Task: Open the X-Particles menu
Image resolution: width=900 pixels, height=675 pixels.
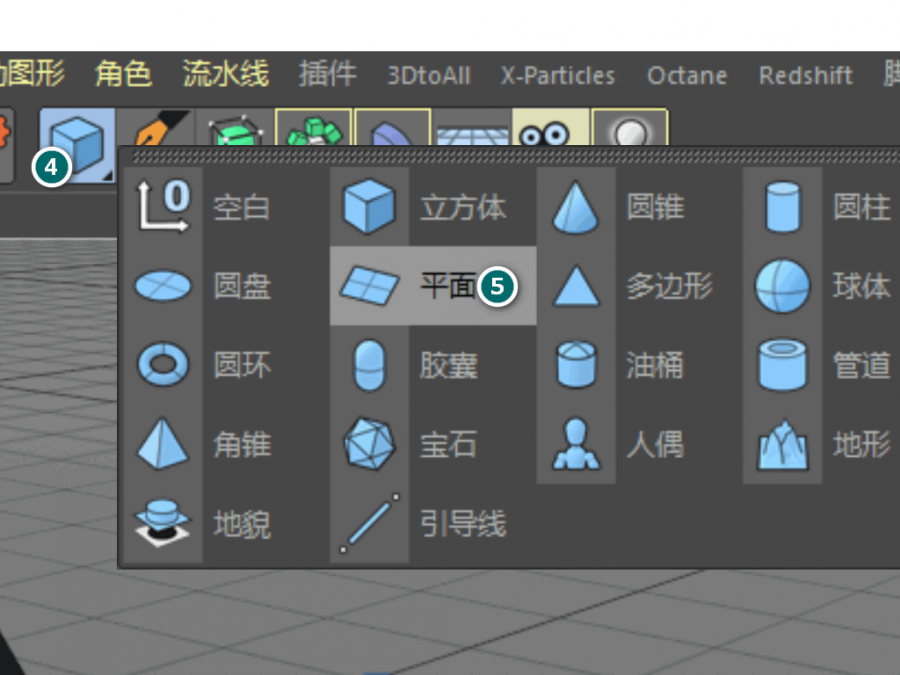Action: tap(558, 76)
